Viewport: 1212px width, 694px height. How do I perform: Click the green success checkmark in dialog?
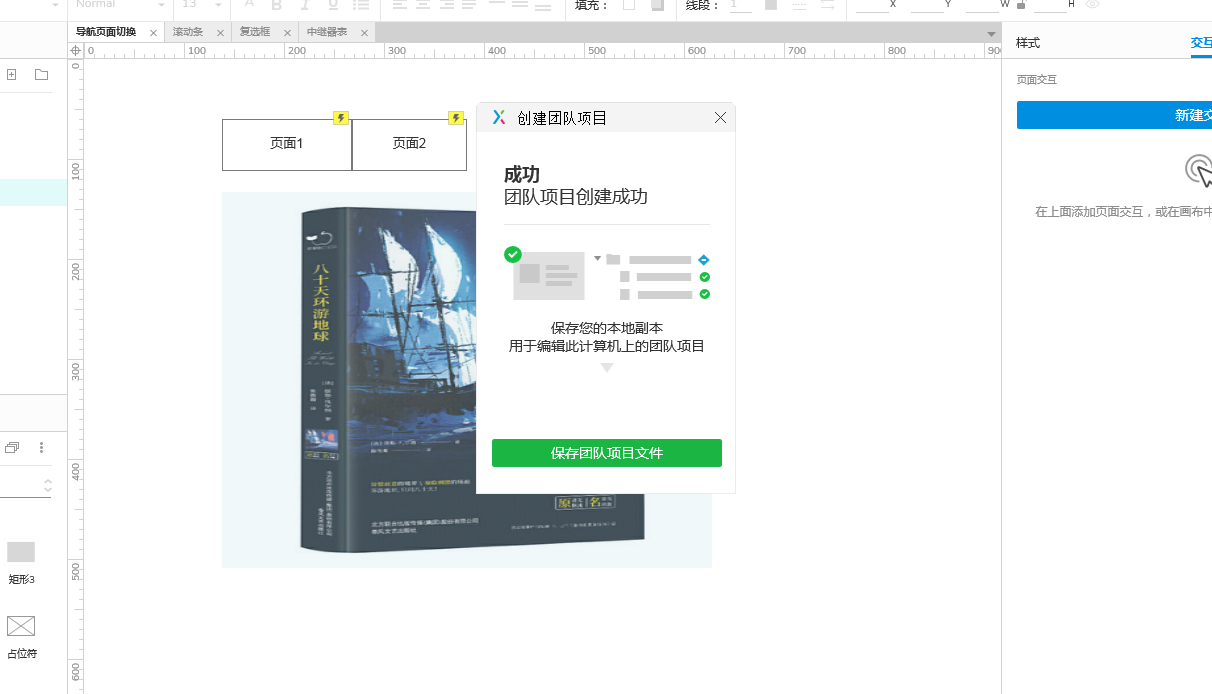coord(513,254)
